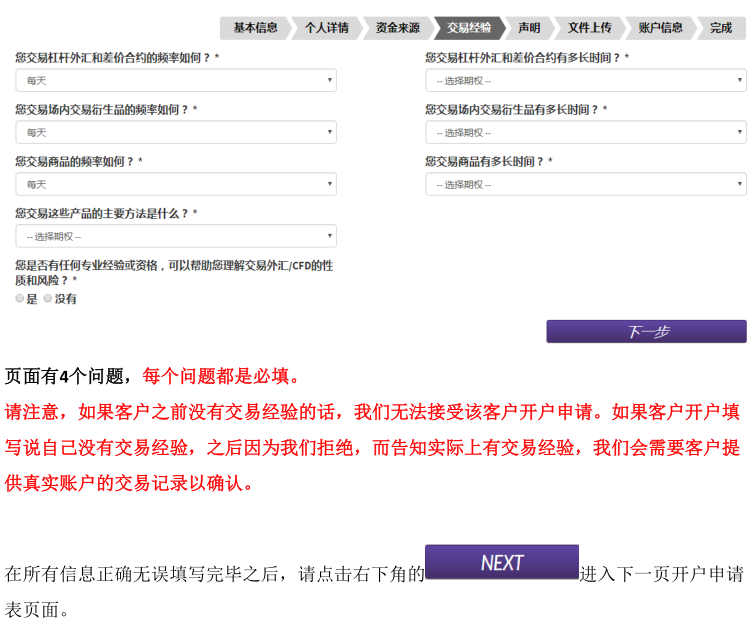This screenshot has height=628, width=755.
Task: Click the red required-fields notice text
Action: pyautogui.click(x=221, y=377)
